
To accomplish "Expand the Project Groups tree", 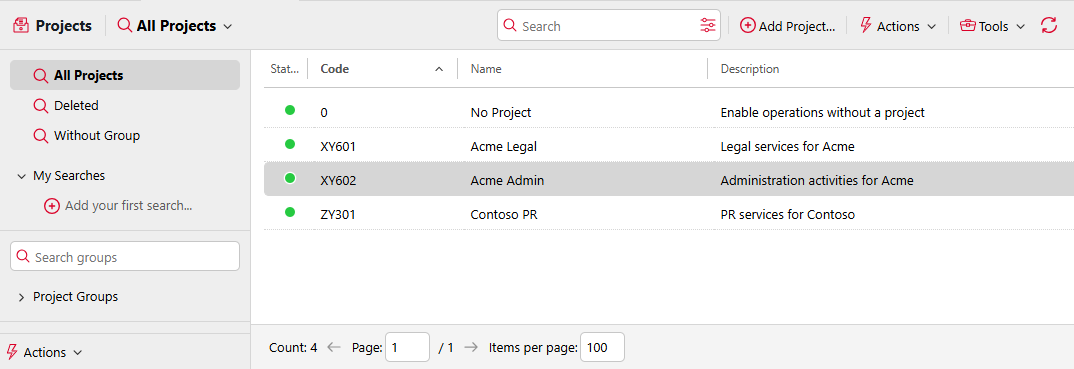I will click(21, 297).
